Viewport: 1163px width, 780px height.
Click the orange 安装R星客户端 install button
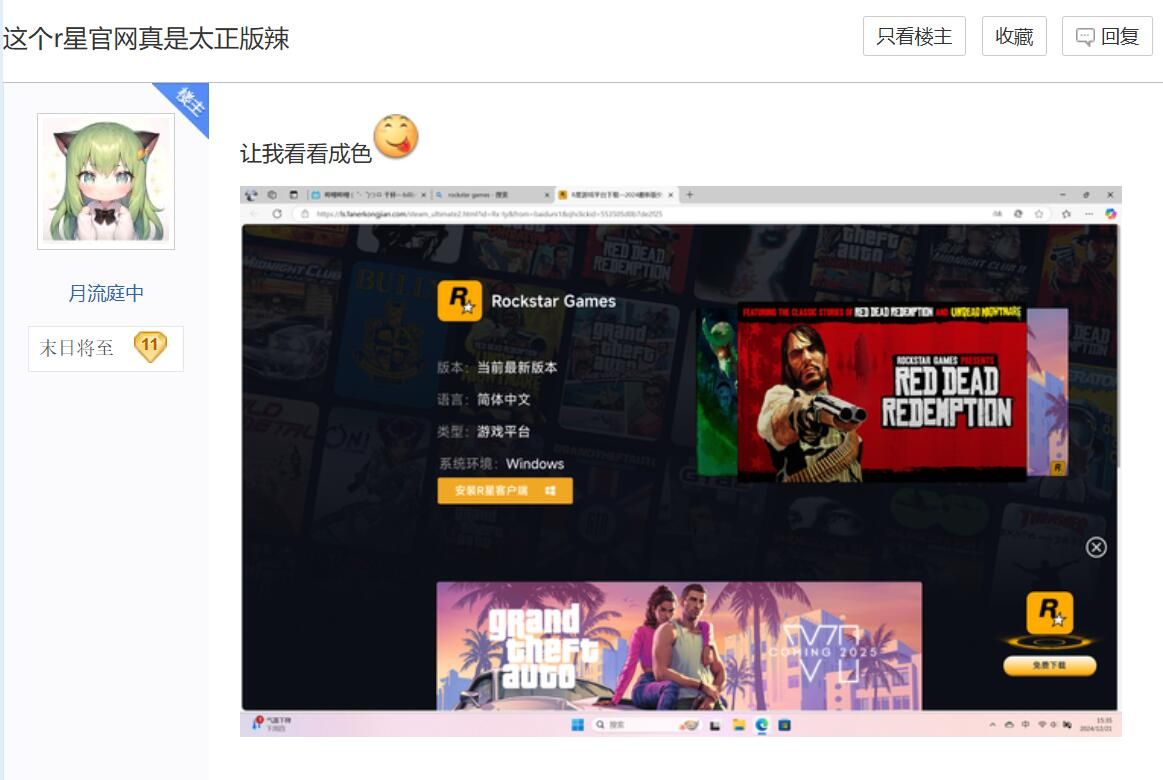tap(505, 491)
